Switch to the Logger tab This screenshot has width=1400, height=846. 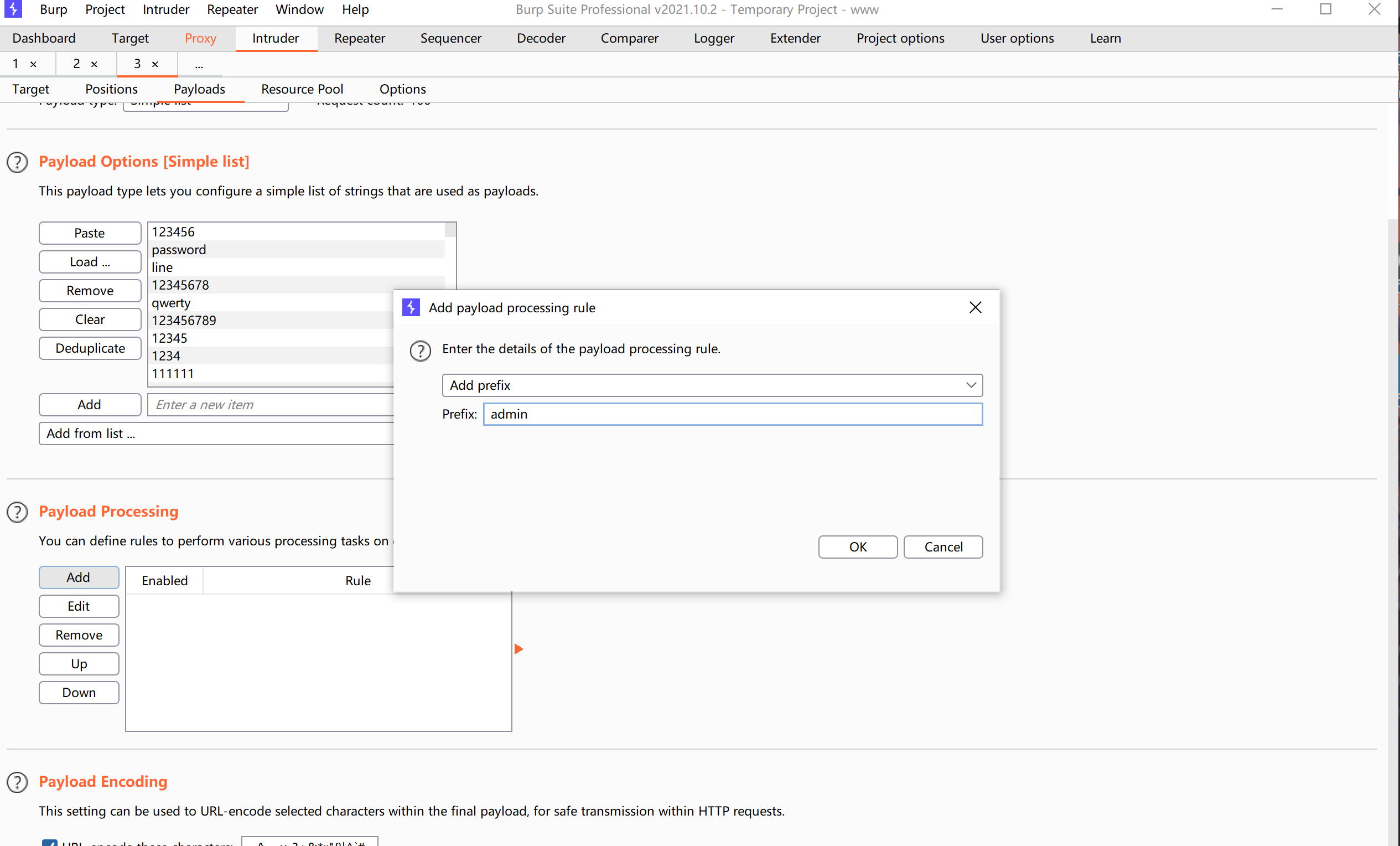[714, 38]
